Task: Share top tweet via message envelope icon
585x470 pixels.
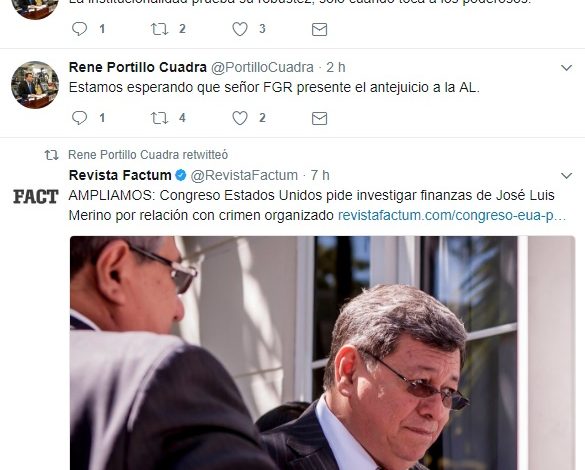Action: (319, 29)
